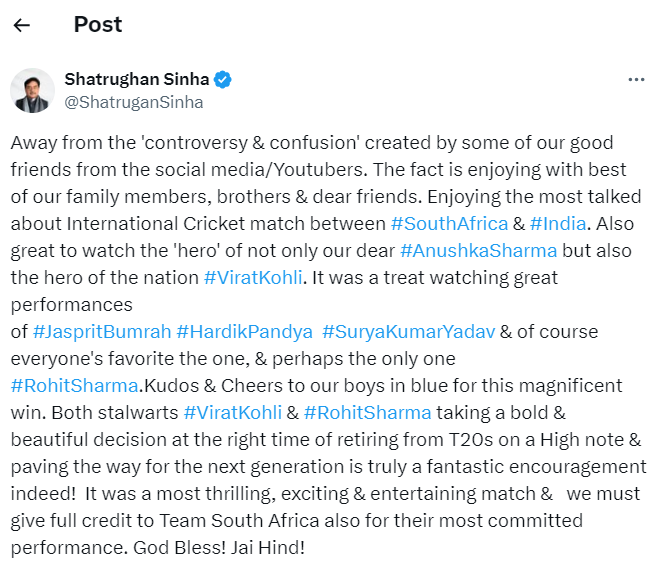Open Shatrughan Sinha's profile picture
665x563 pixels.
tap(32, 90)
